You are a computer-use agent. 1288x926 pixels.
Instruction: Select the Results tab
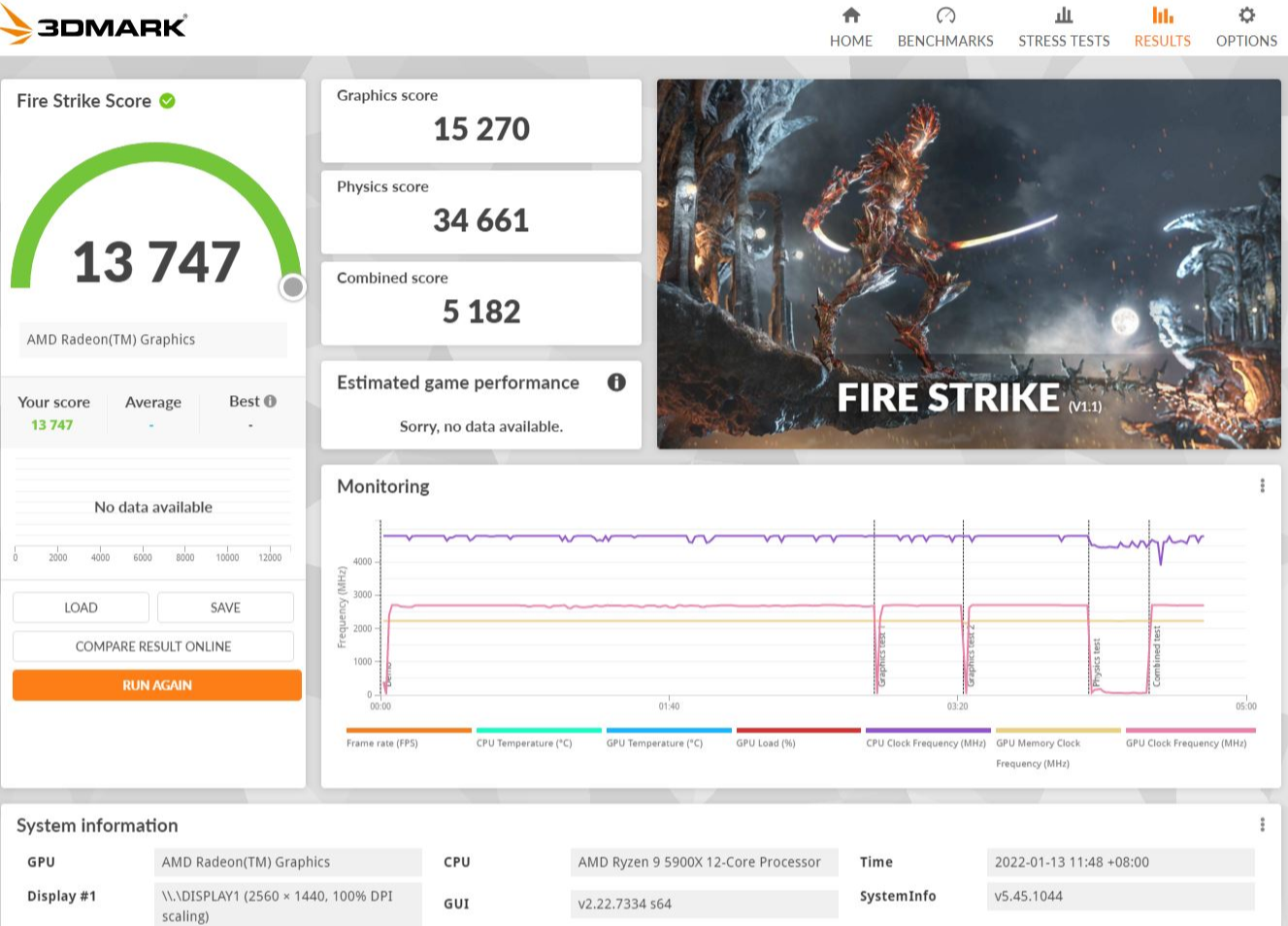coord(1162,27)
